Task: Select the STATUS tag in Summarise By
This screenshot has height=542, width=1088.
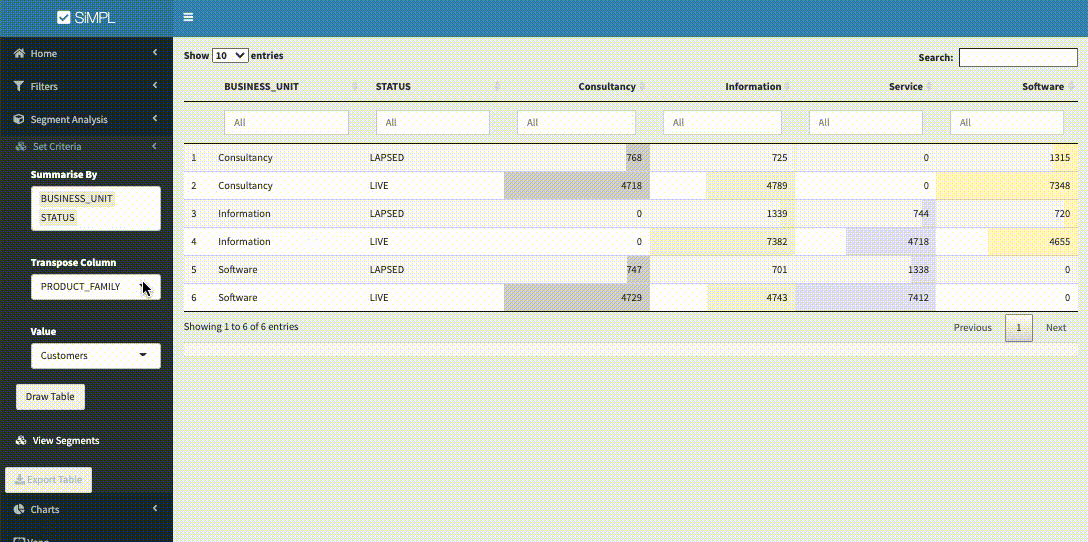Action: pyautogui.click(x=58, y=217)
